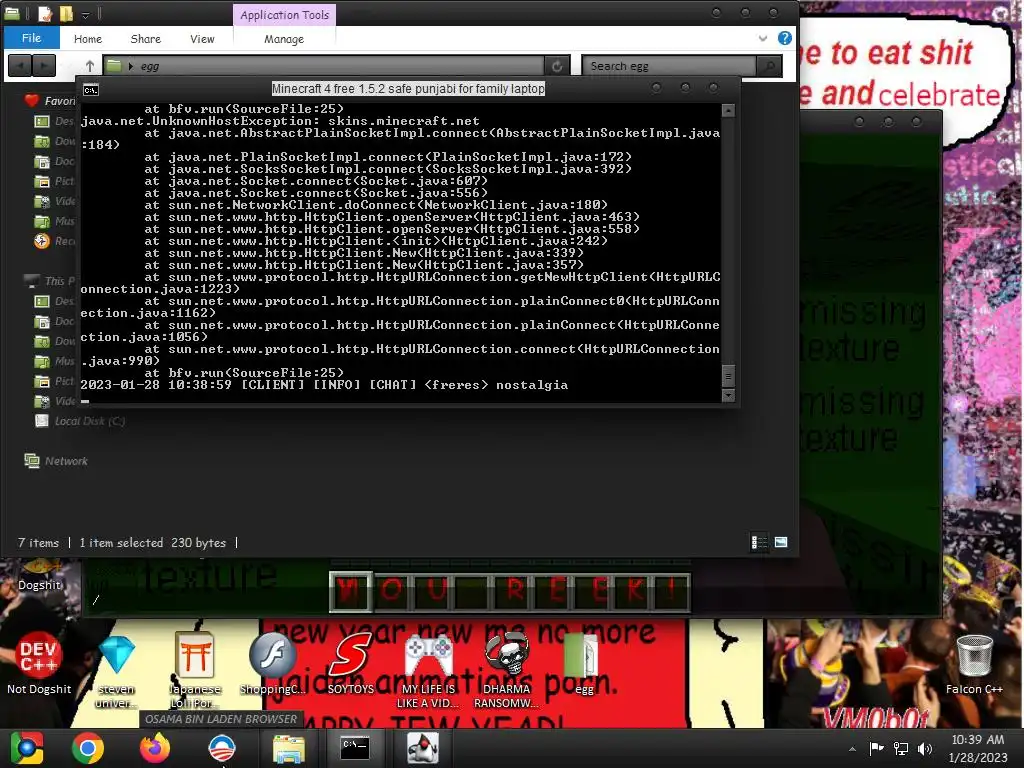Switch Explorer to details view icon
The image size is (1024, 768).
coord(759,542)
